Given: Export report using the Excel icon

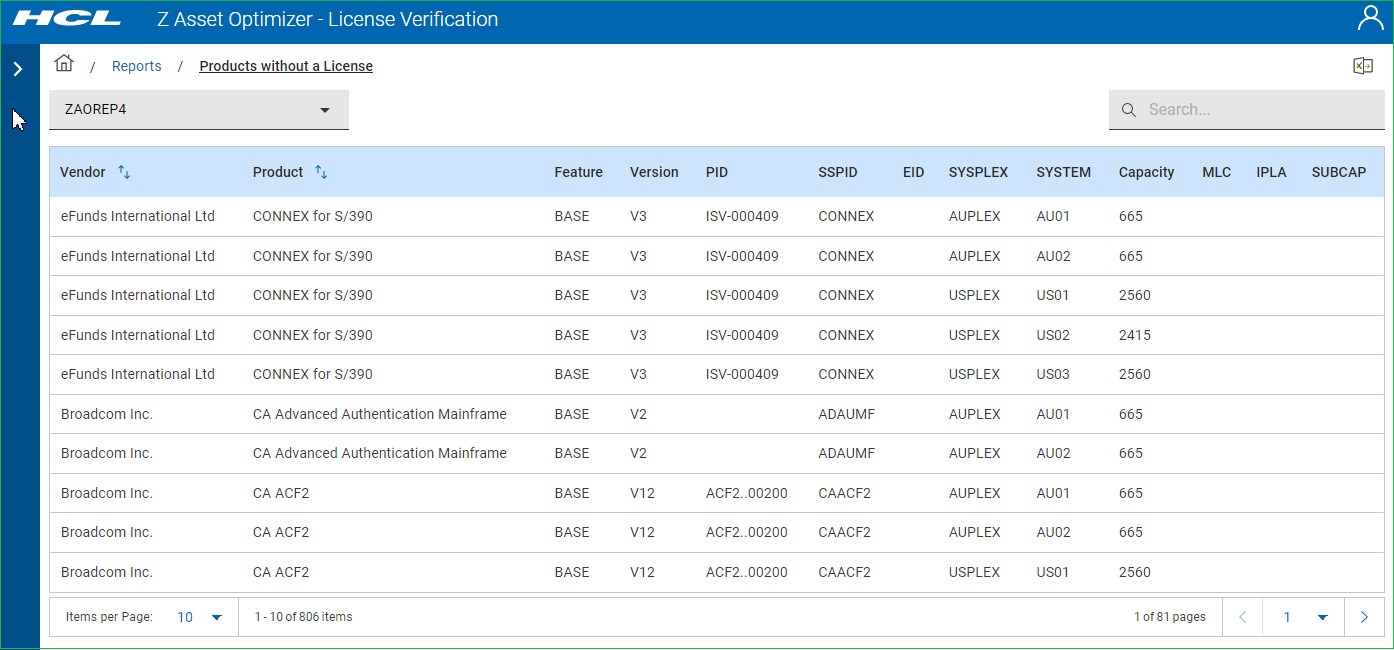Looking at the screenshot, I should click(x=1362, y=66).
